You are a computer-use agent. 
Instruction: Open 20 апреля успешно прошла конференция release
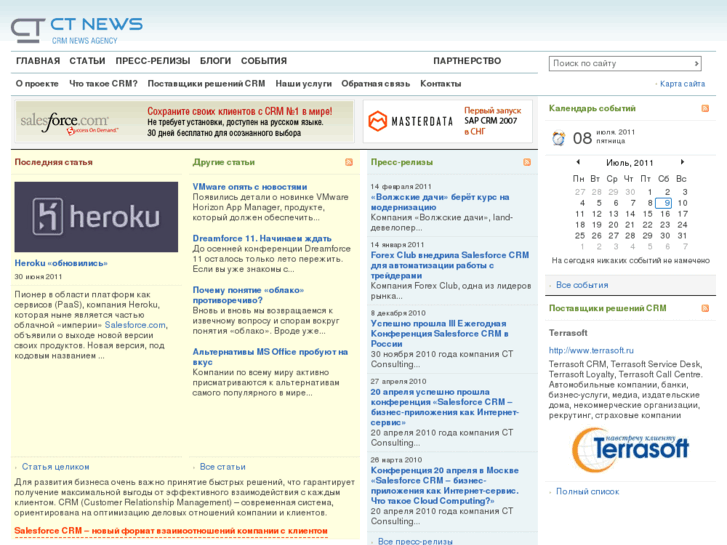pyautogui.click(x=444, y=407)
